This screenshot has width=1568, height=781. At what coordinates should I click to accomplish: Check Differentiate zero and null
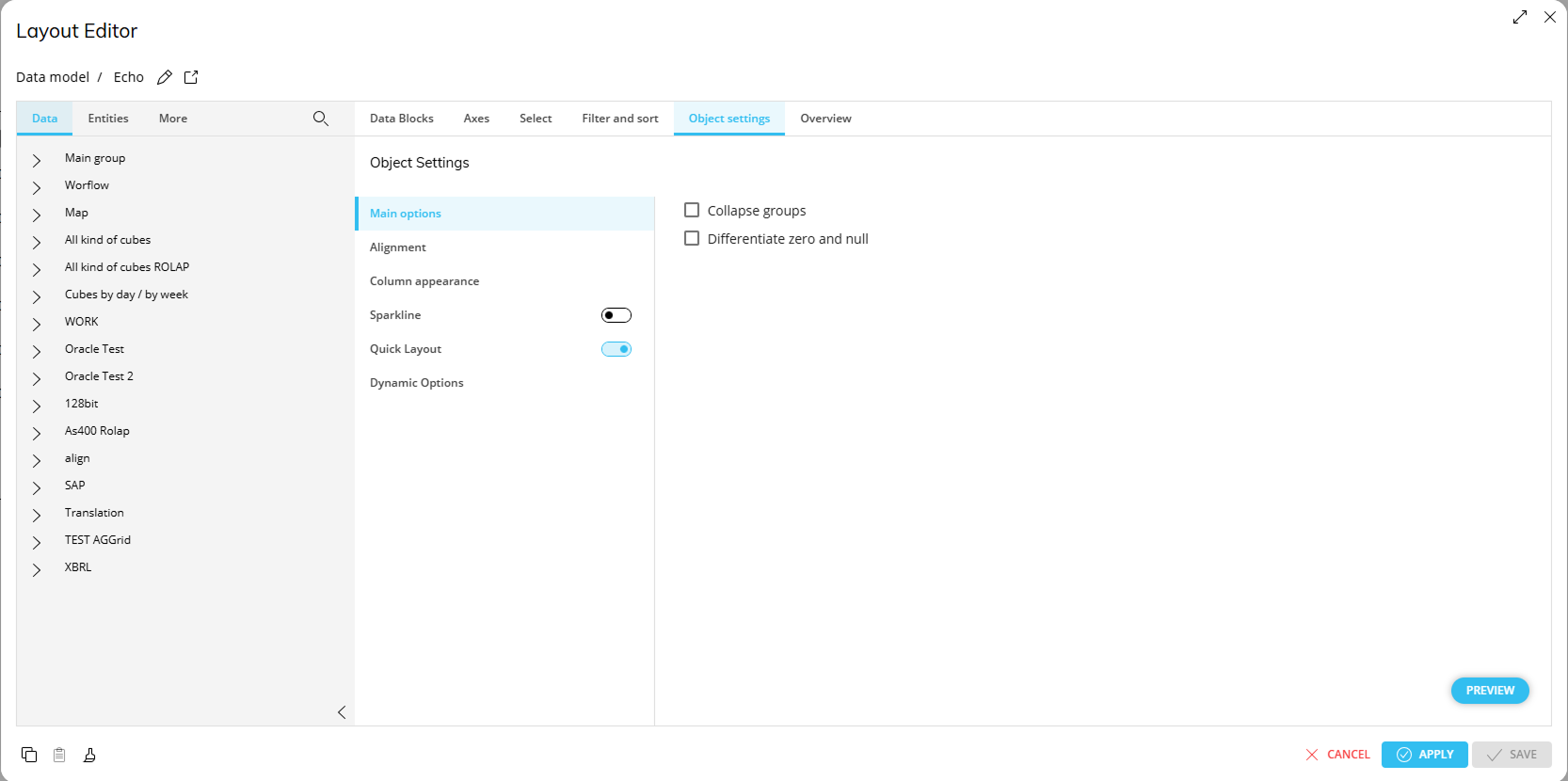pyautogui.click(x=692, y=238)
